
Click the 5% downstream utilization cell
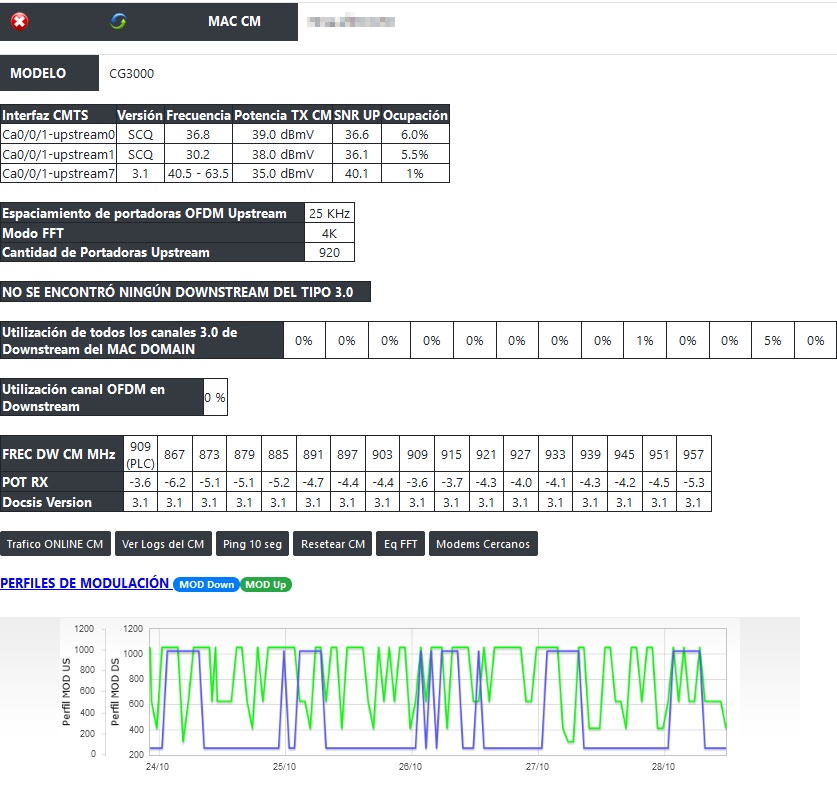[x=772, y=341]
